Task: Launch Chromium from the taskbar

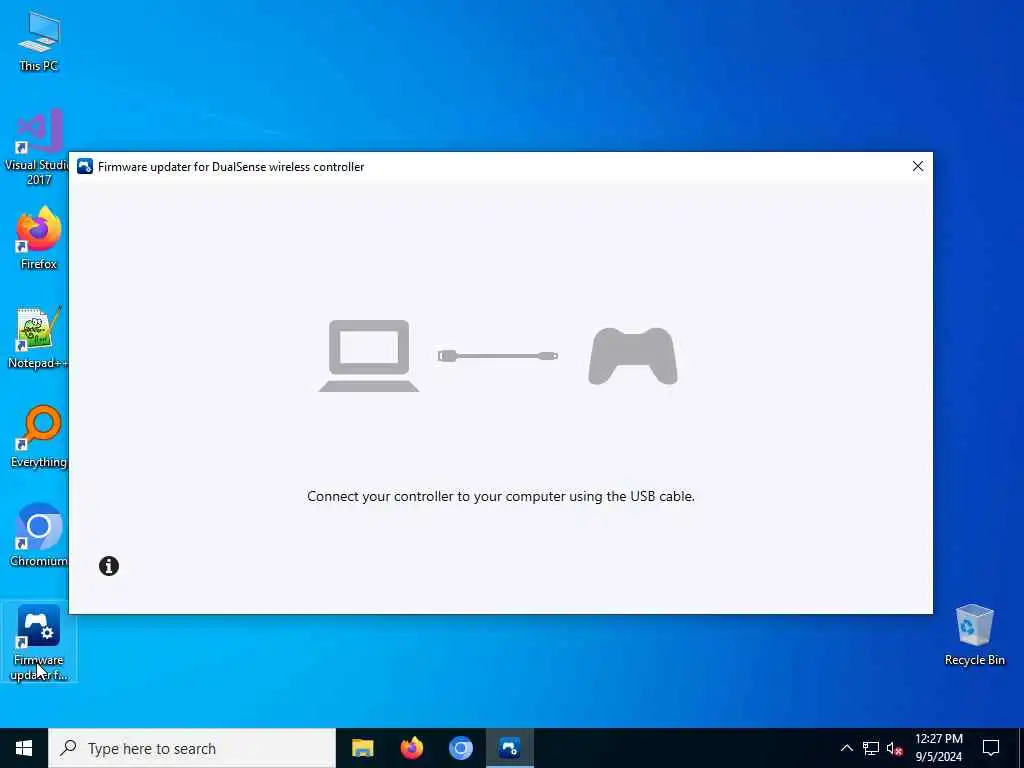Action: click(x=460, y=748)
